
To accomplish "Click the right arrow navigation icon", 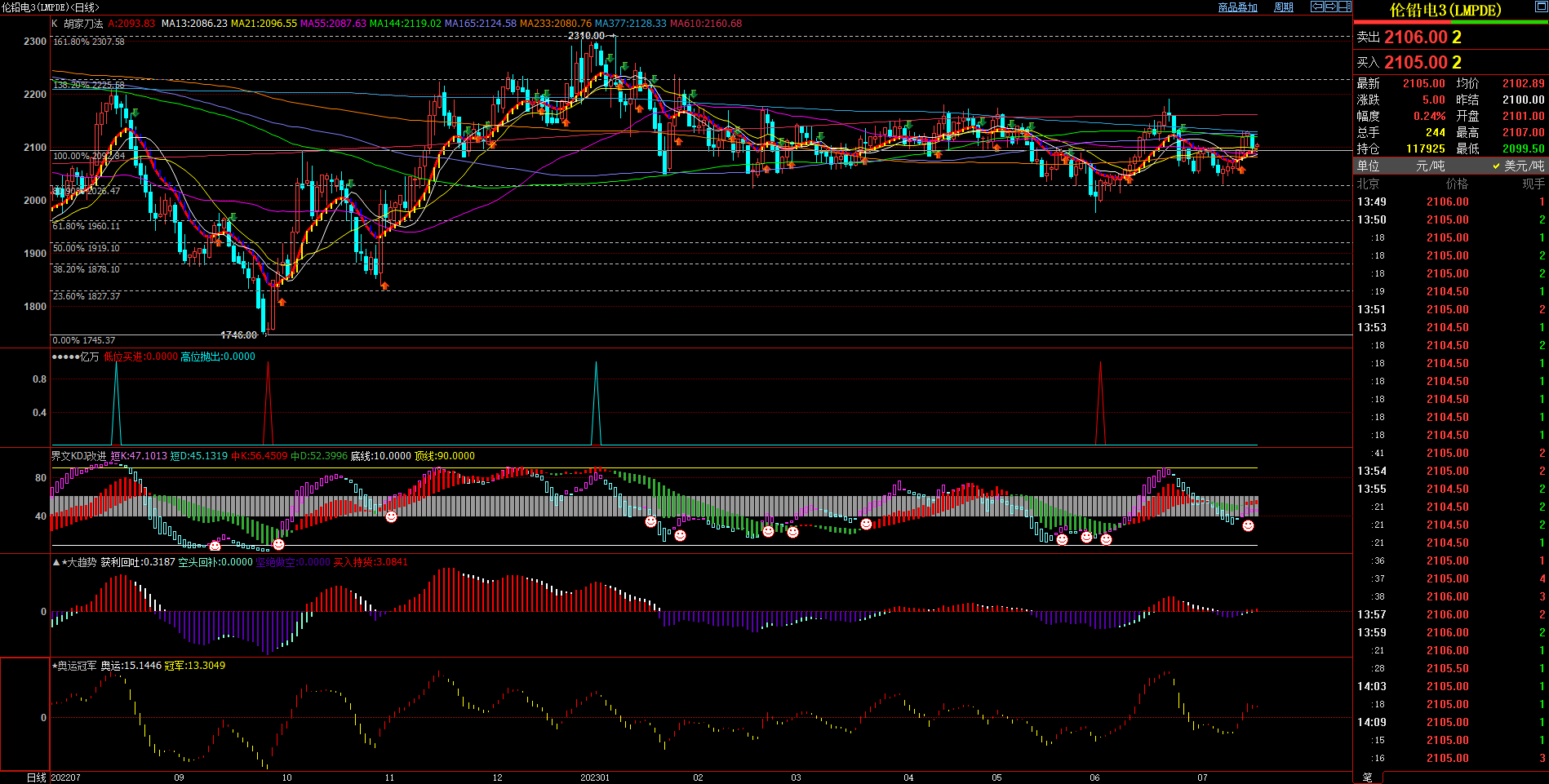I will coord(1331,7).
